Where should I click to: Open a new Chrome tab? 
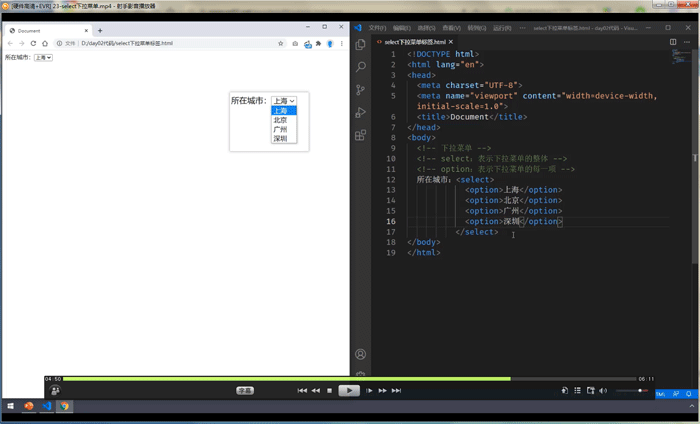tap(100, 31)
